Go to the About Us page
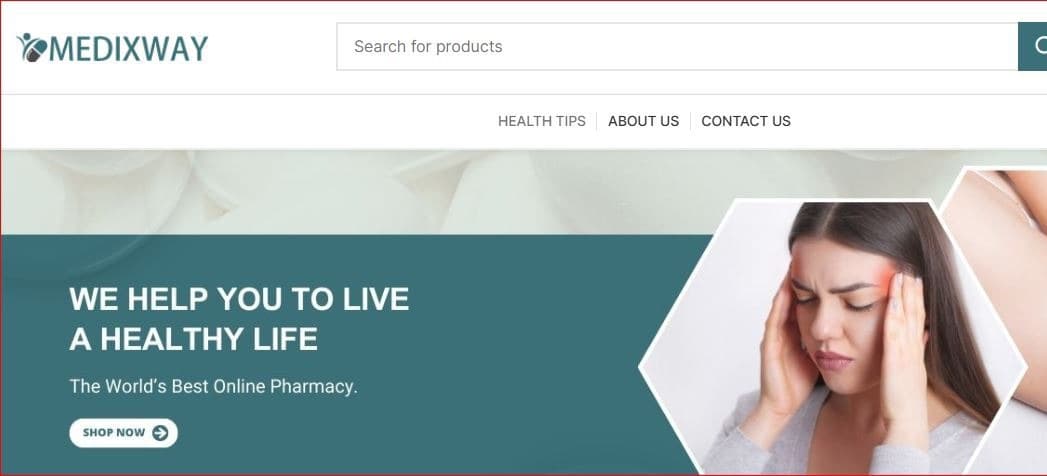Image resolution: width=1047 pixels, height=476 pixels. tap(643, 121)
